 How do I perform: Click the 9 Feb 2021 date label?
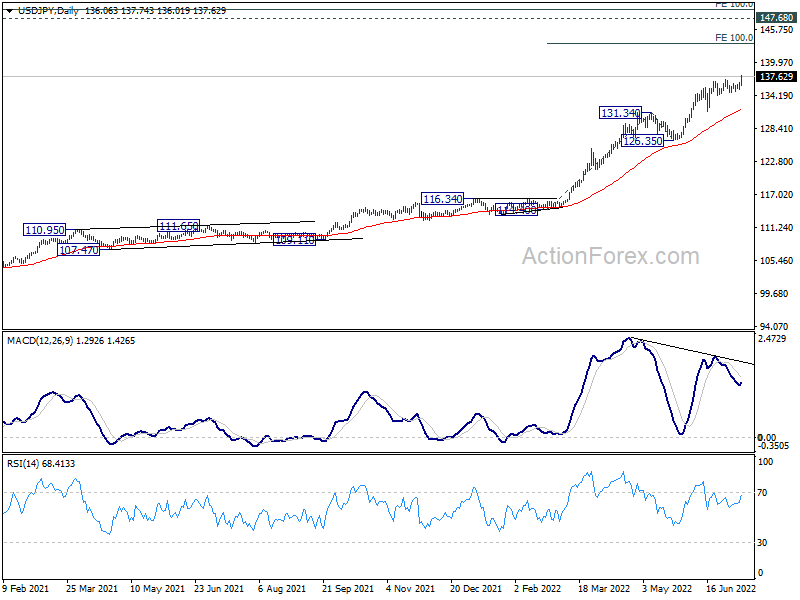coord(26,589)
